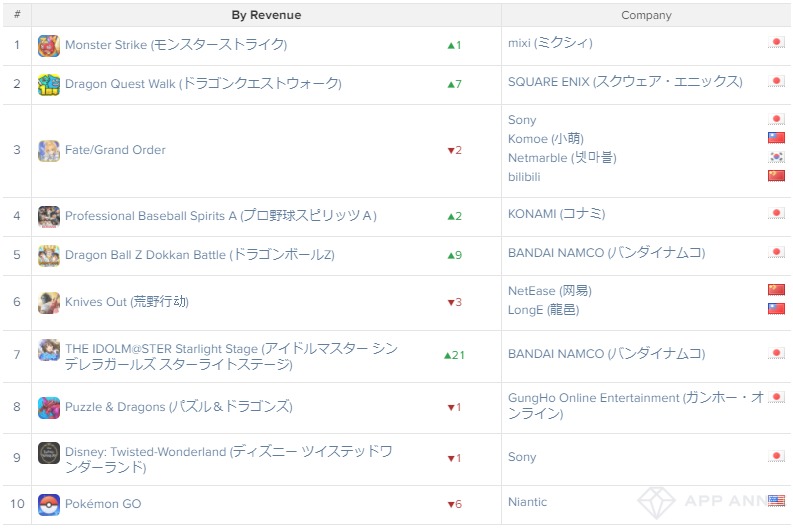Image resolution: width=793 pixels, height=530 pixels.
Task: Click Japan flag in Twisted-Wonderland row
Action: click(776, 456)
